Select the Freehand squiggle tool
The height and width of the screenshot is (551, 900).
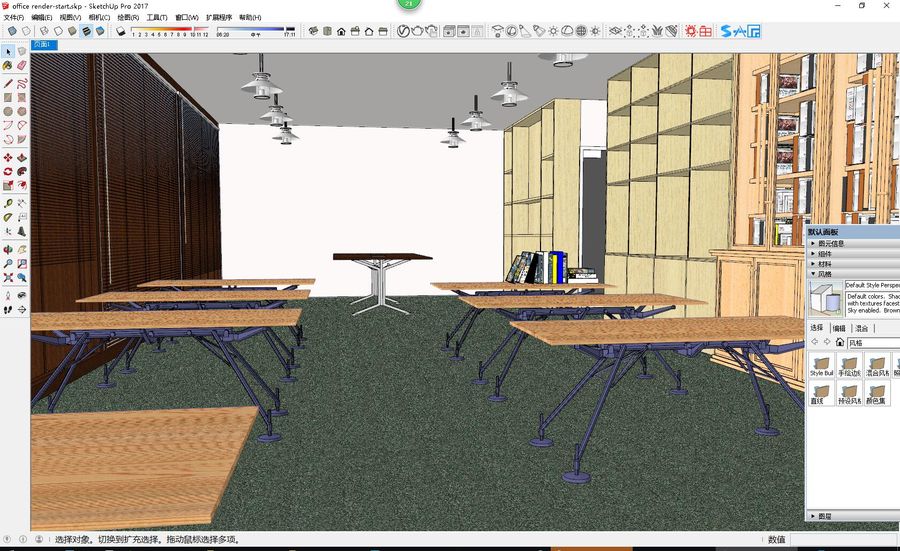click(22, 84)
